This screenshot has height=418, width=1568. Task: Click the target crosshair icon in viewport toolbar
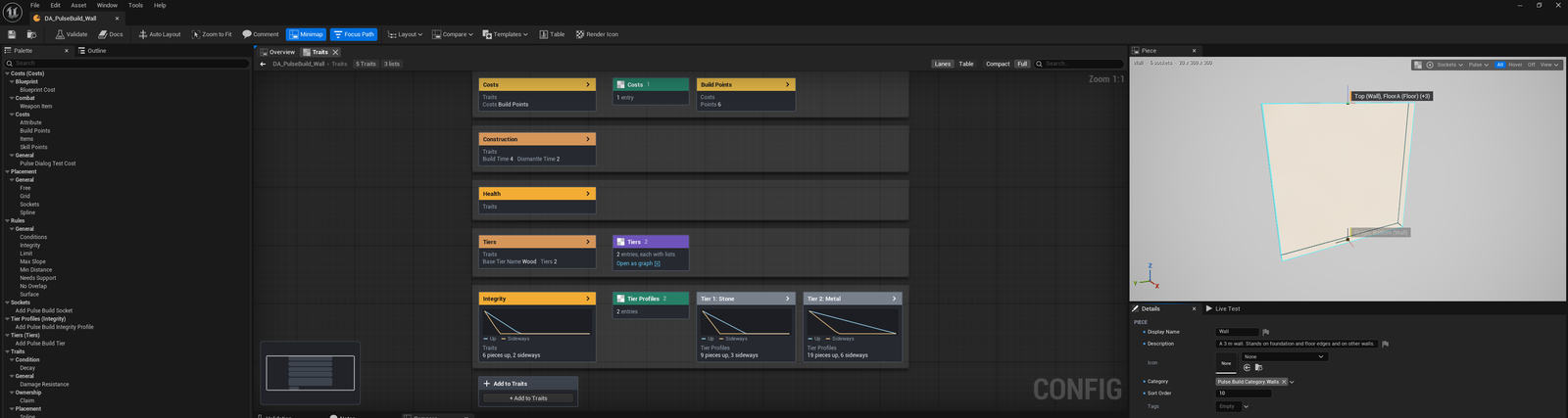[x=1430, y=65]
